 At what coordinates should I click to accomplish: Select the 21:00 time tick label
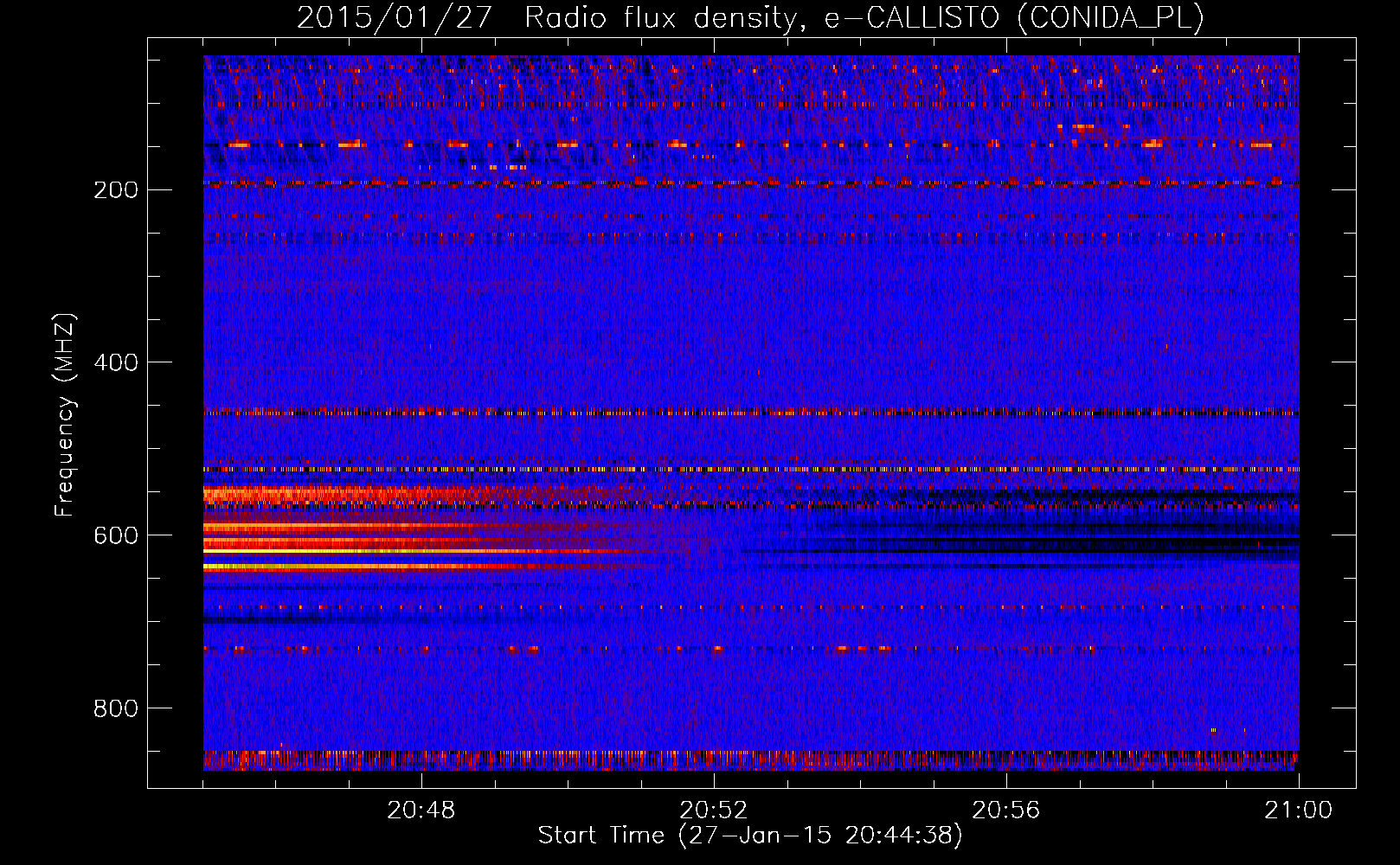click(1299, 811)
